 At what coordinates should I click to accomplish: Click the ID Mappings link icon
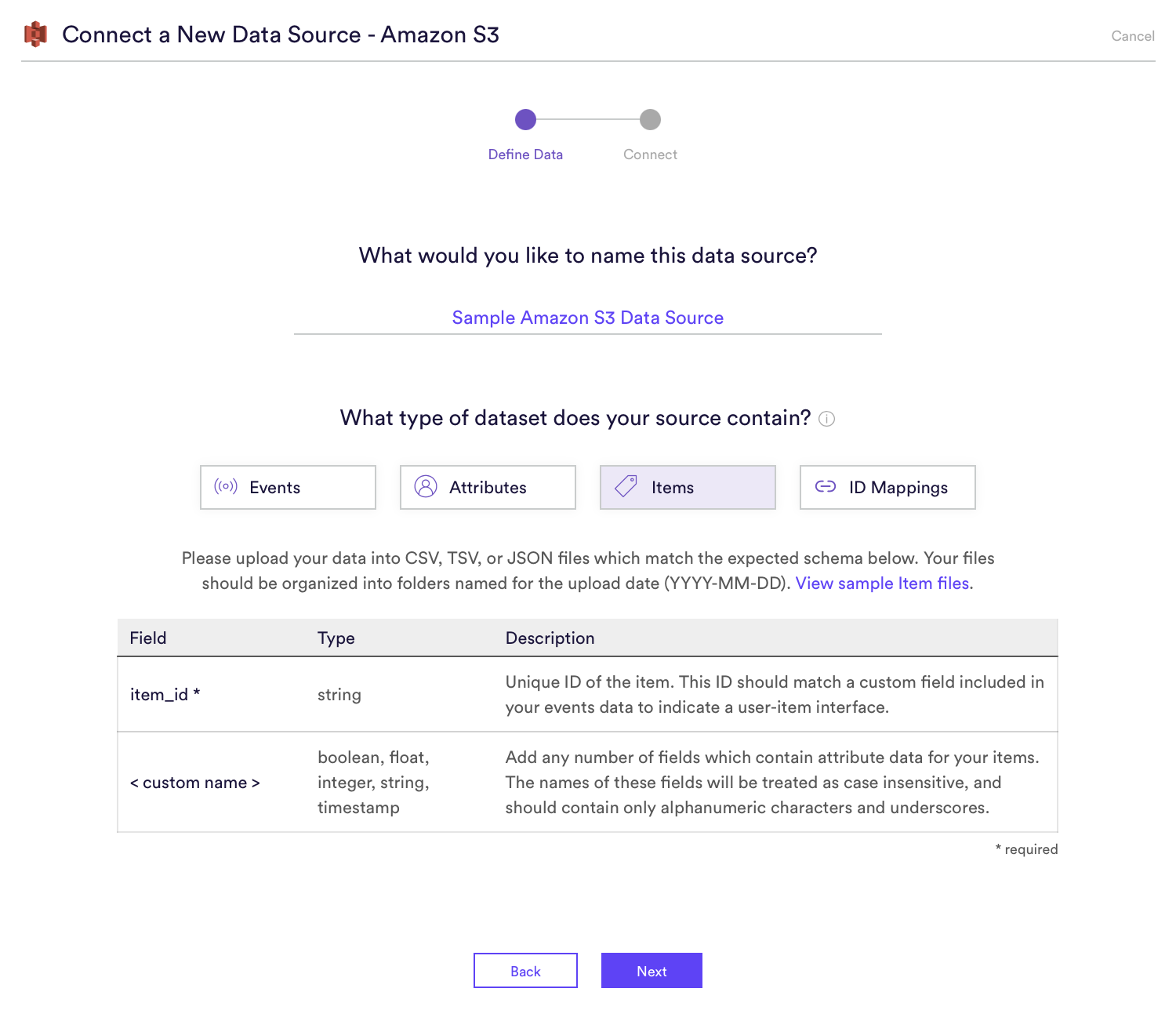(826, 487)
